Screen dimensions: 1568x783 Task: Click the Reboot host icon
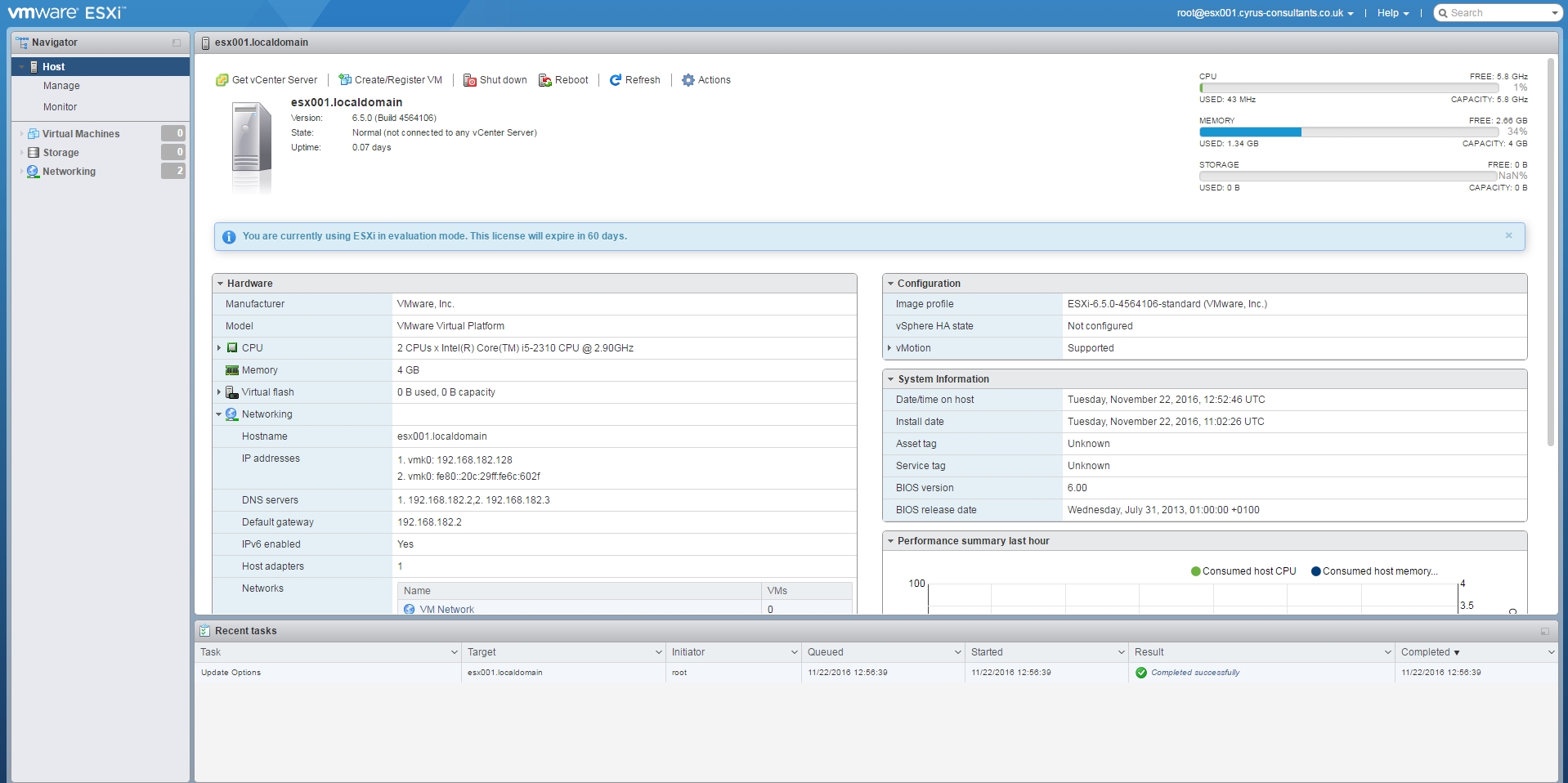545,80
